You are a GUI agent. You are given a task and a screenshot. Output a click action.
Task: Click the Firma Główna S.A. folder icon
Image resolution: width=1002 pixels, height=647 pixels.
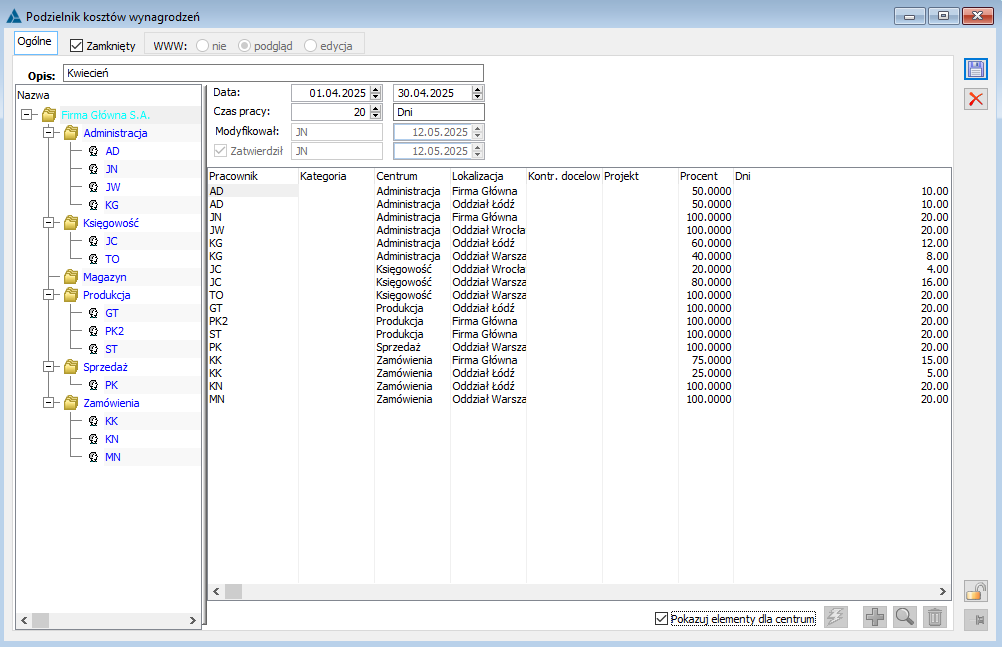(49, 115)
